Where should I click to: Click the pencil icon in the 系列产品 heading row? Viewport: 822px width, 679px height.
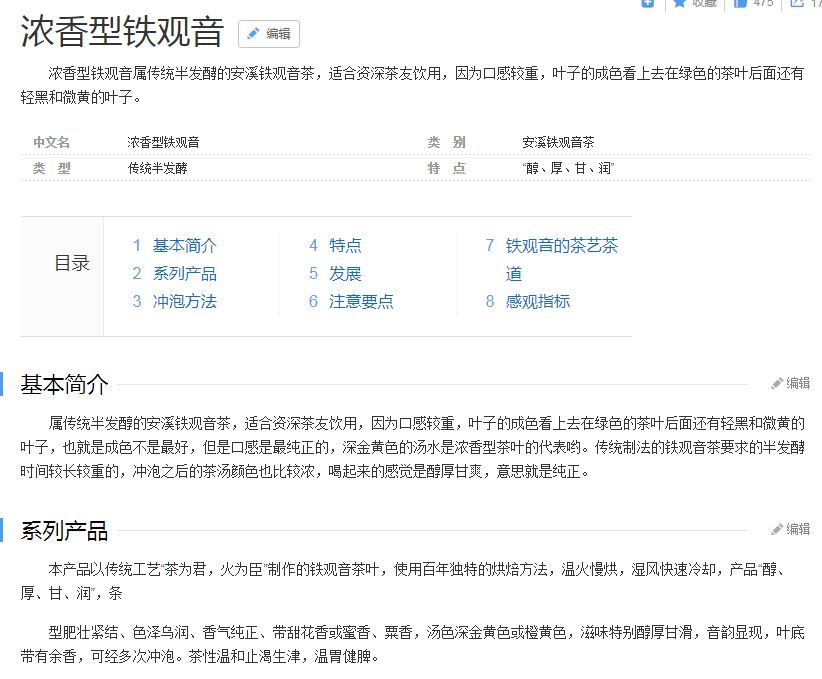tap(777, 529)
